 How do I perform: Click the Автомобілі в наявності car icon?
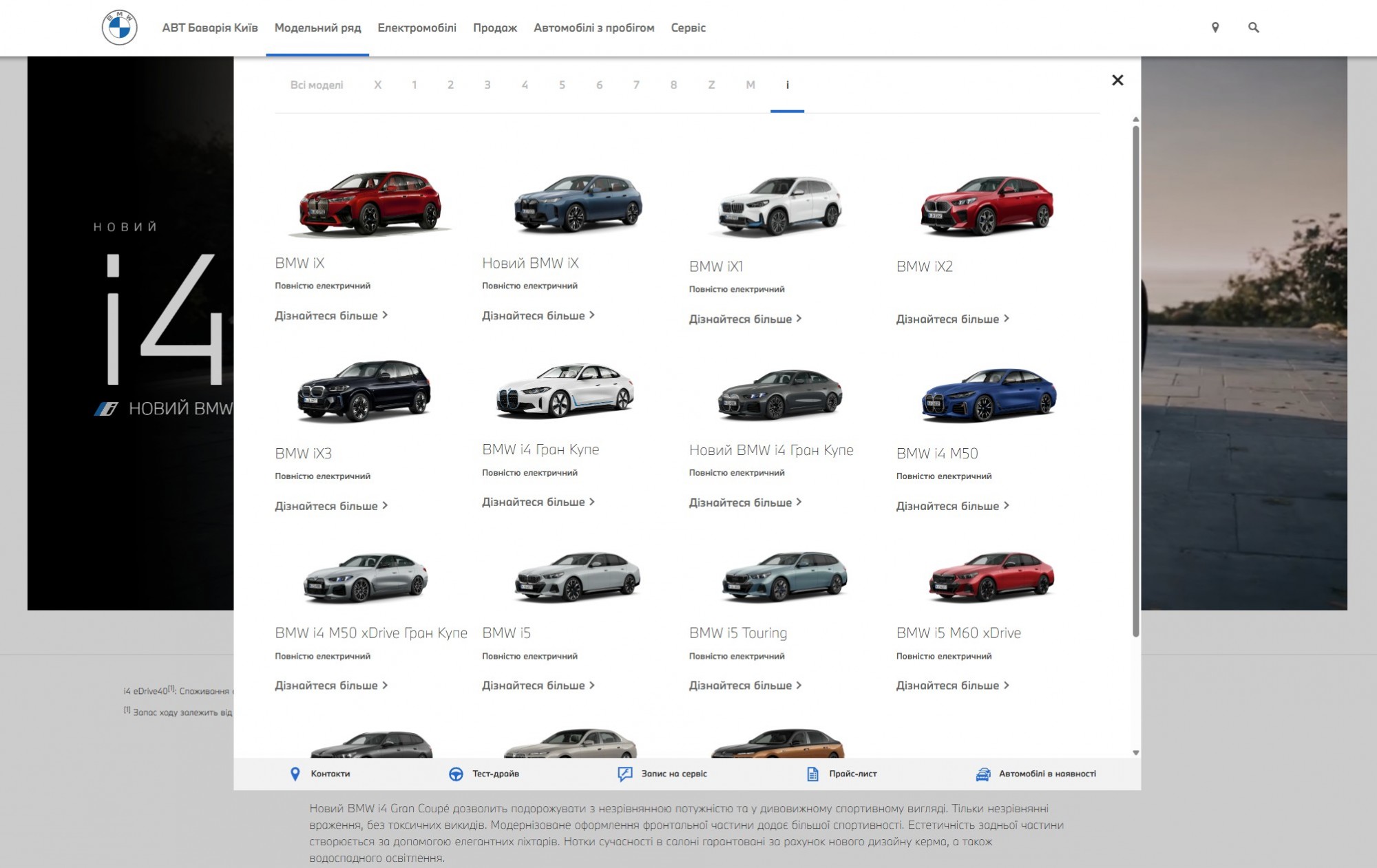pos(983,774)
